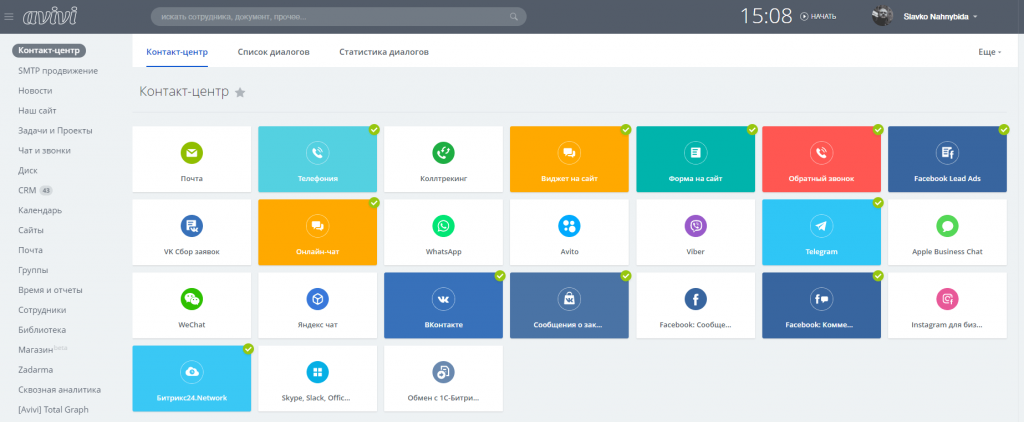The image size is (1024, 422).
Task: Expand the Slavko Nahnybida user menu
Action: 940,16
